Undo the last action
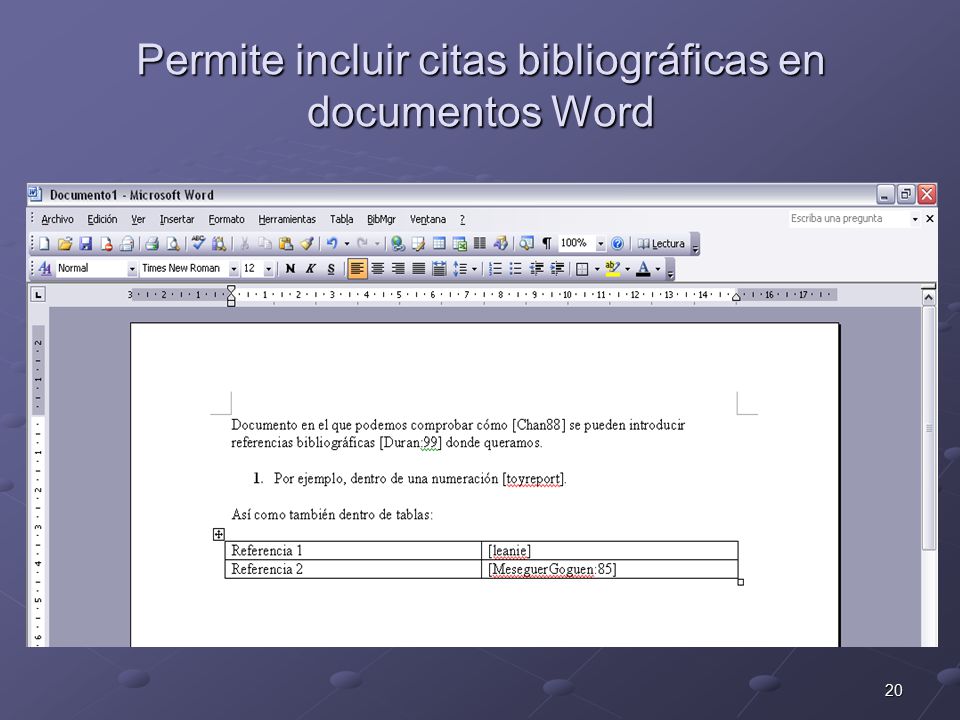 click(332, 244)
